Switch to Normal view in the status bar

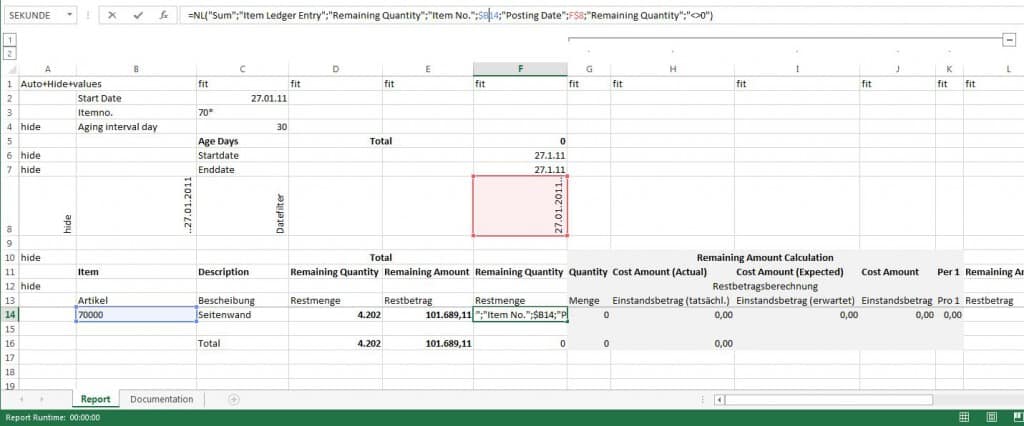[962, 417]
